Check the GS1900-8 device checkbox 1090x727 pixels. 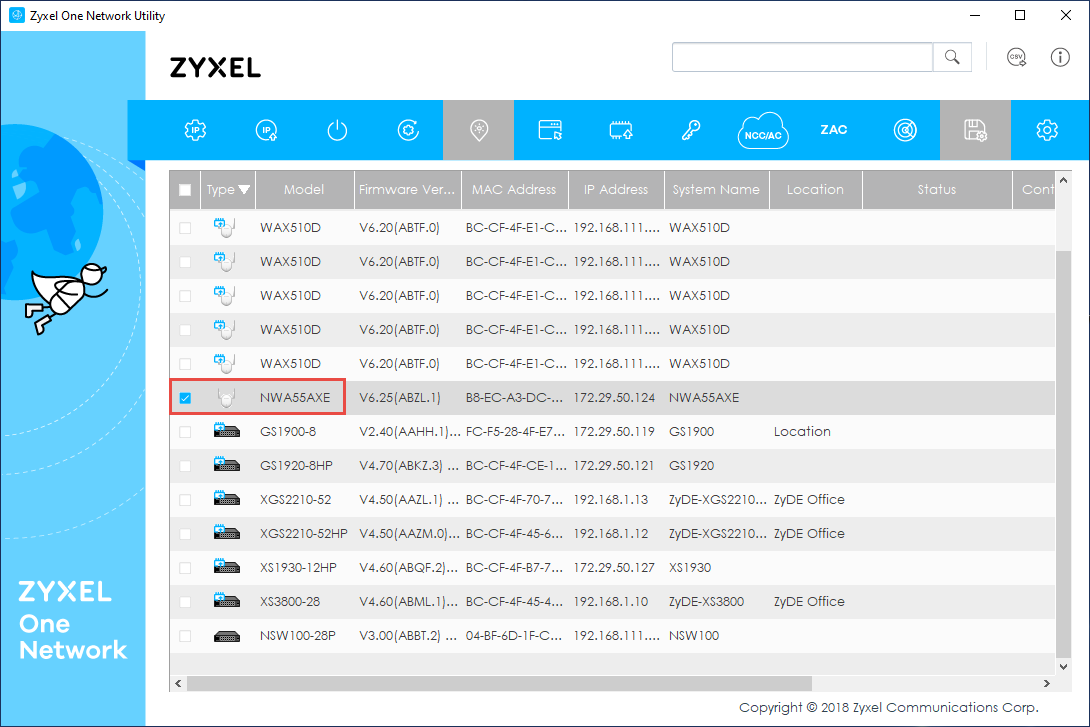coord(185,432)
